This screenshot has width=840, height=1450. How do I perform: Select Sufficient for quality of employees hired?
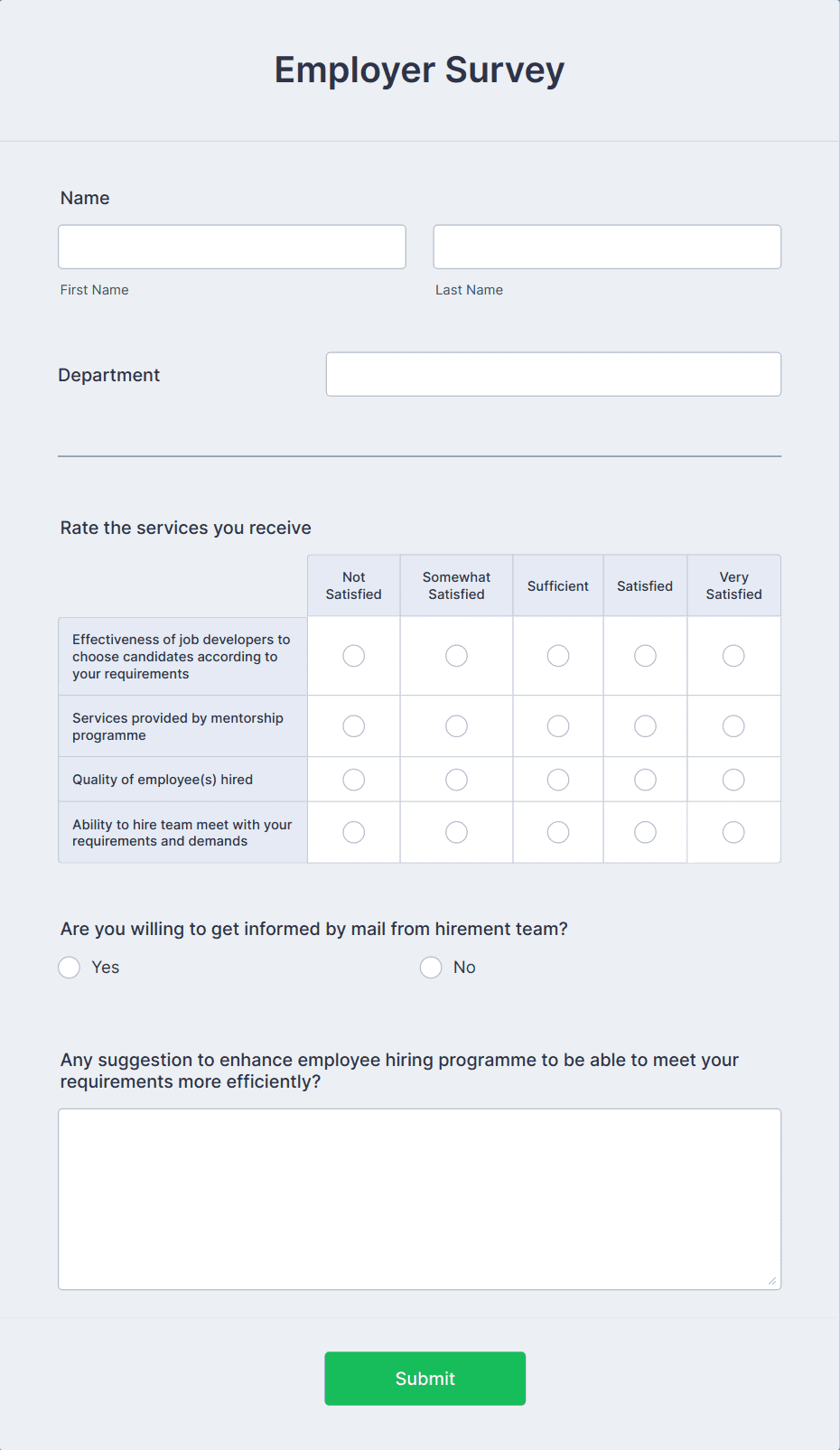pyautogui.click(x=557, y=779)
